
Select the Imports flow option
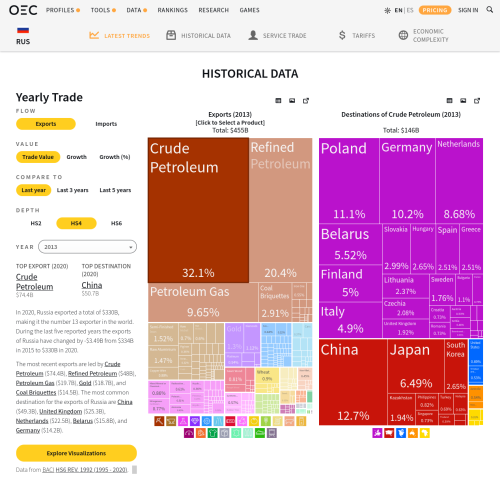[x=106, y=124]
